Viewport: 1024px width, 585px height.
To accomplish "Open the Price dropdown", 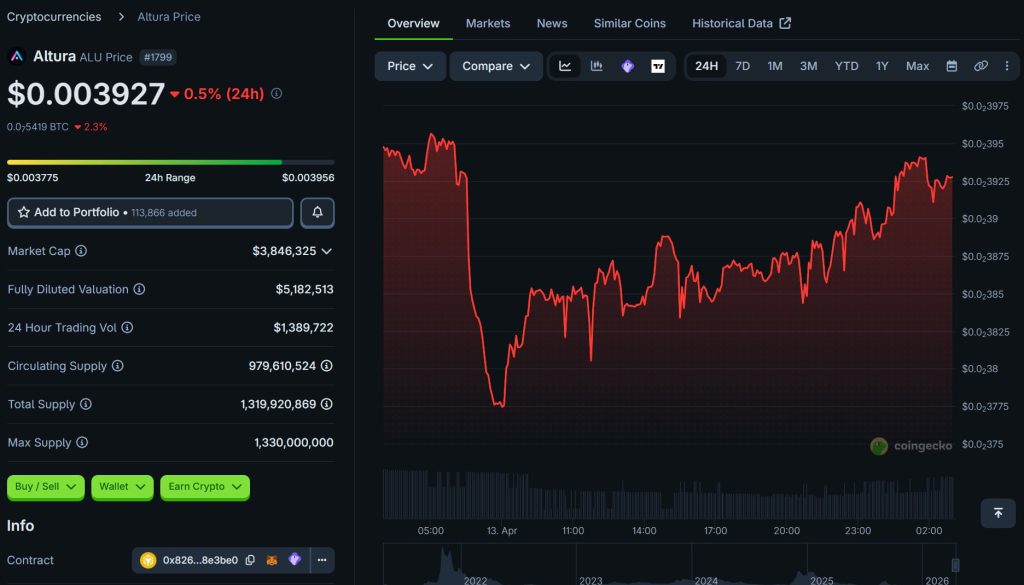I will coord(410,65).
